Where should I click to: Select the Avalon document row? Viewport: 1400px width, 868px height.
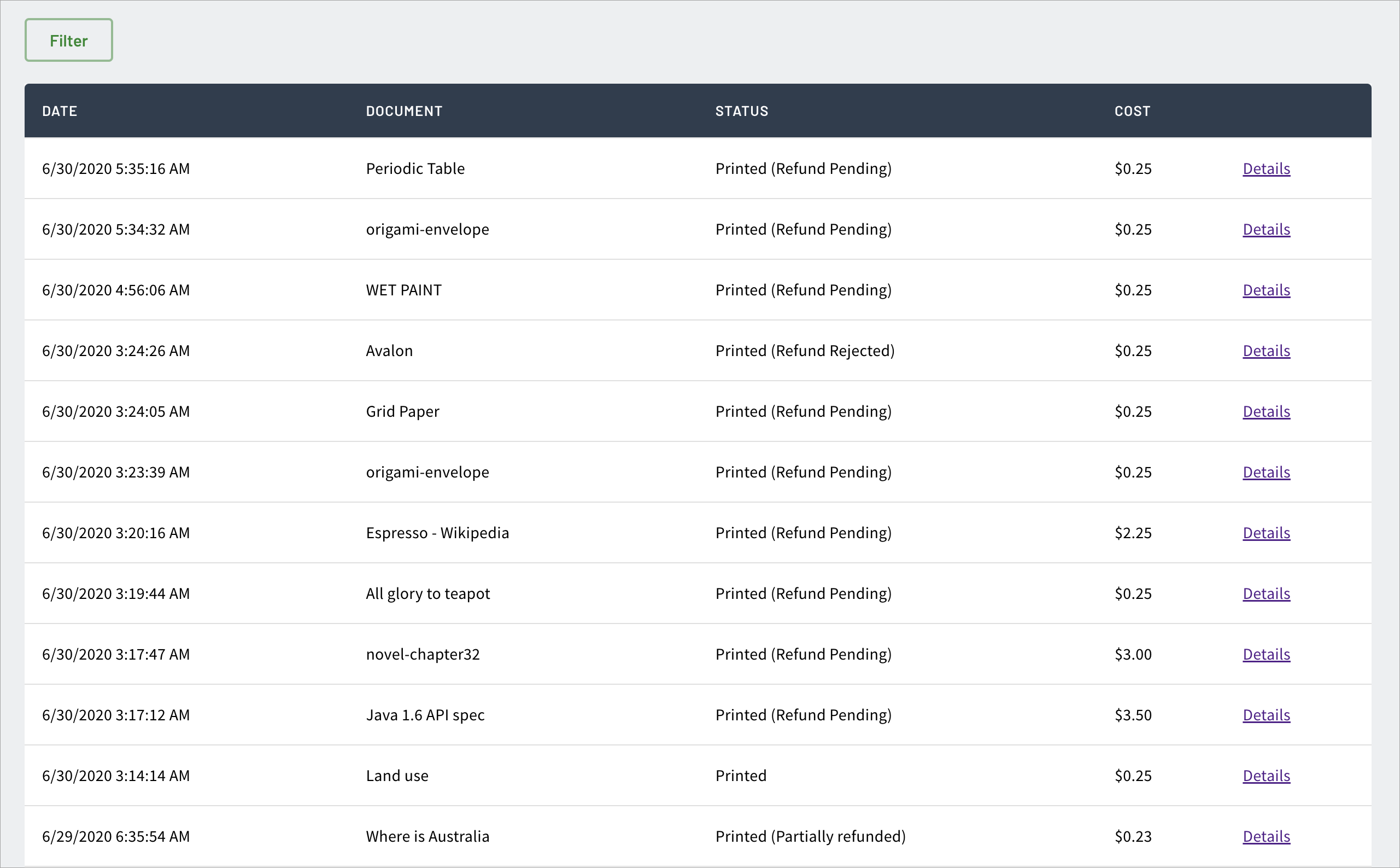pyautogui.click(x=698, y=351)
